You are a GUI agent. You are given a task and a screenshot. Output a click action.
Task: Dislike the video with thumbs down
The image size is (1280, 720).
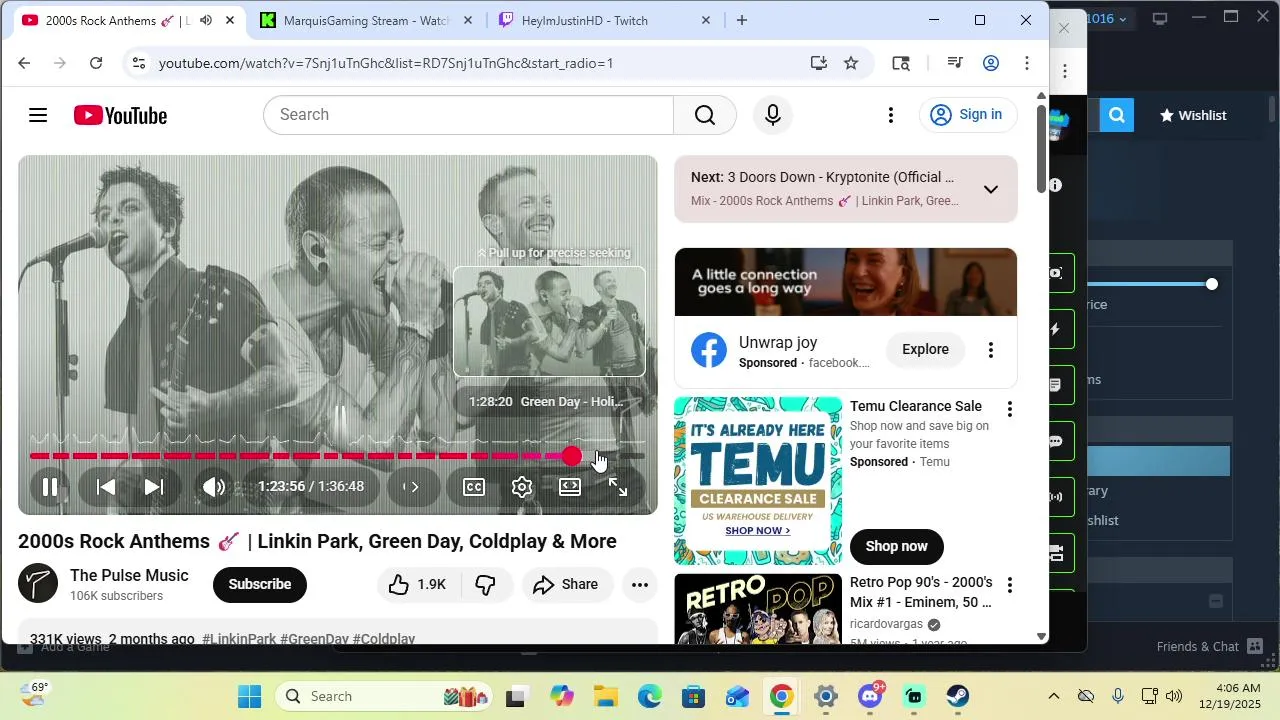pyautogui.click(x=486, y=584)
